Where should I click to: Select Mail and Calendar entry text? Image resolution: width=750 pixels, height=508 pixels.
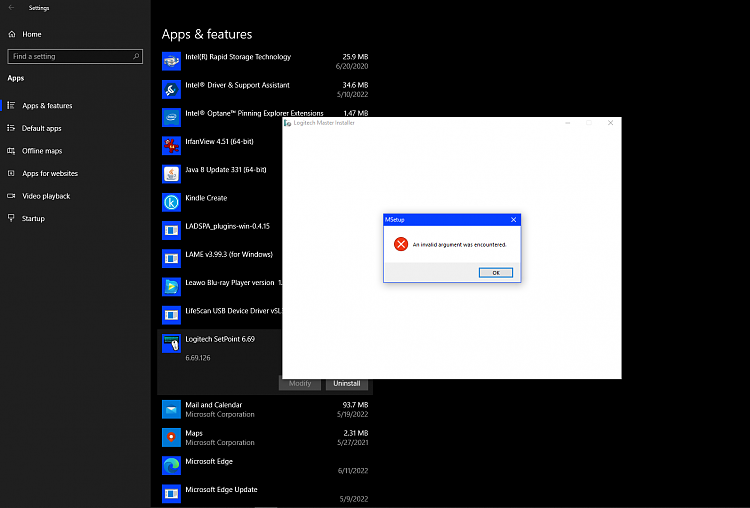(214, 405)
